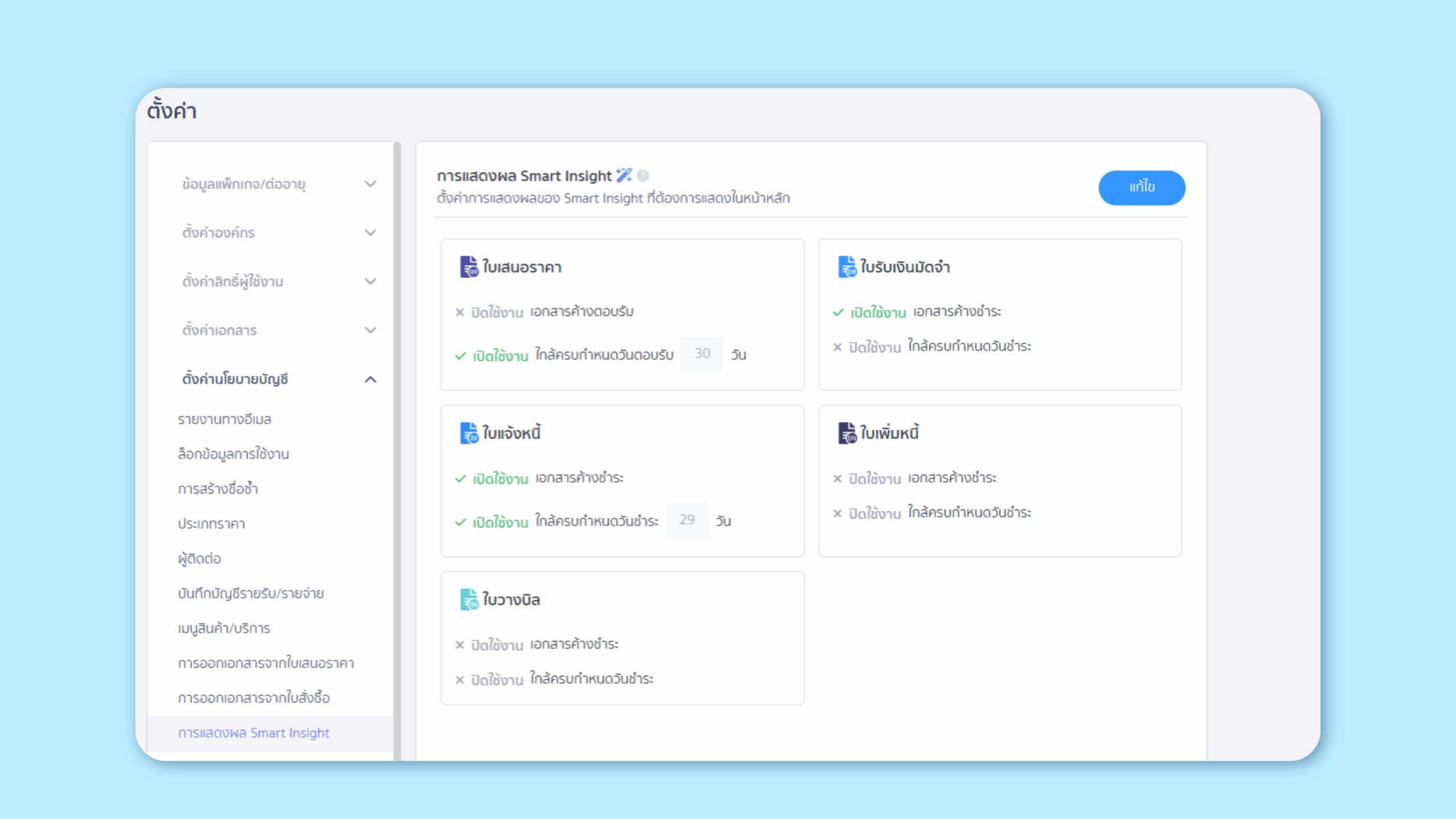The image size is (1456, 819).
Task: Click the 30 days input field
Action: pos(702,354)
